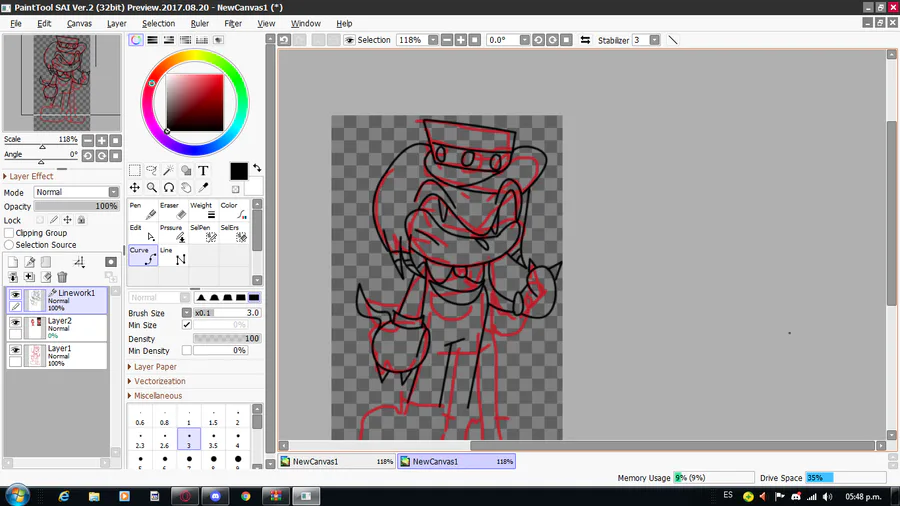Open the File menu
This screenshot has height=506, width=900.
point(15,24)
